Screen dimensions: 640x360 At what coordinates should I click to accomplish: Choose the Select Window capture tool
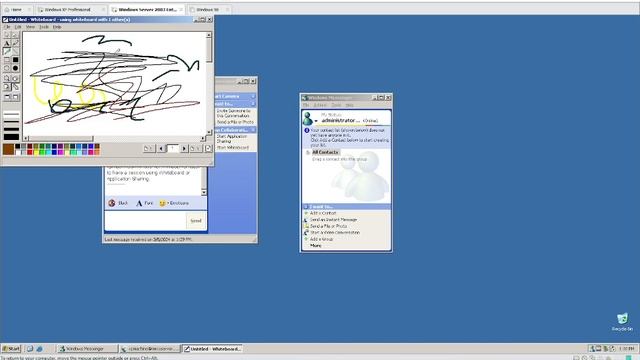[x=15, y=97]
